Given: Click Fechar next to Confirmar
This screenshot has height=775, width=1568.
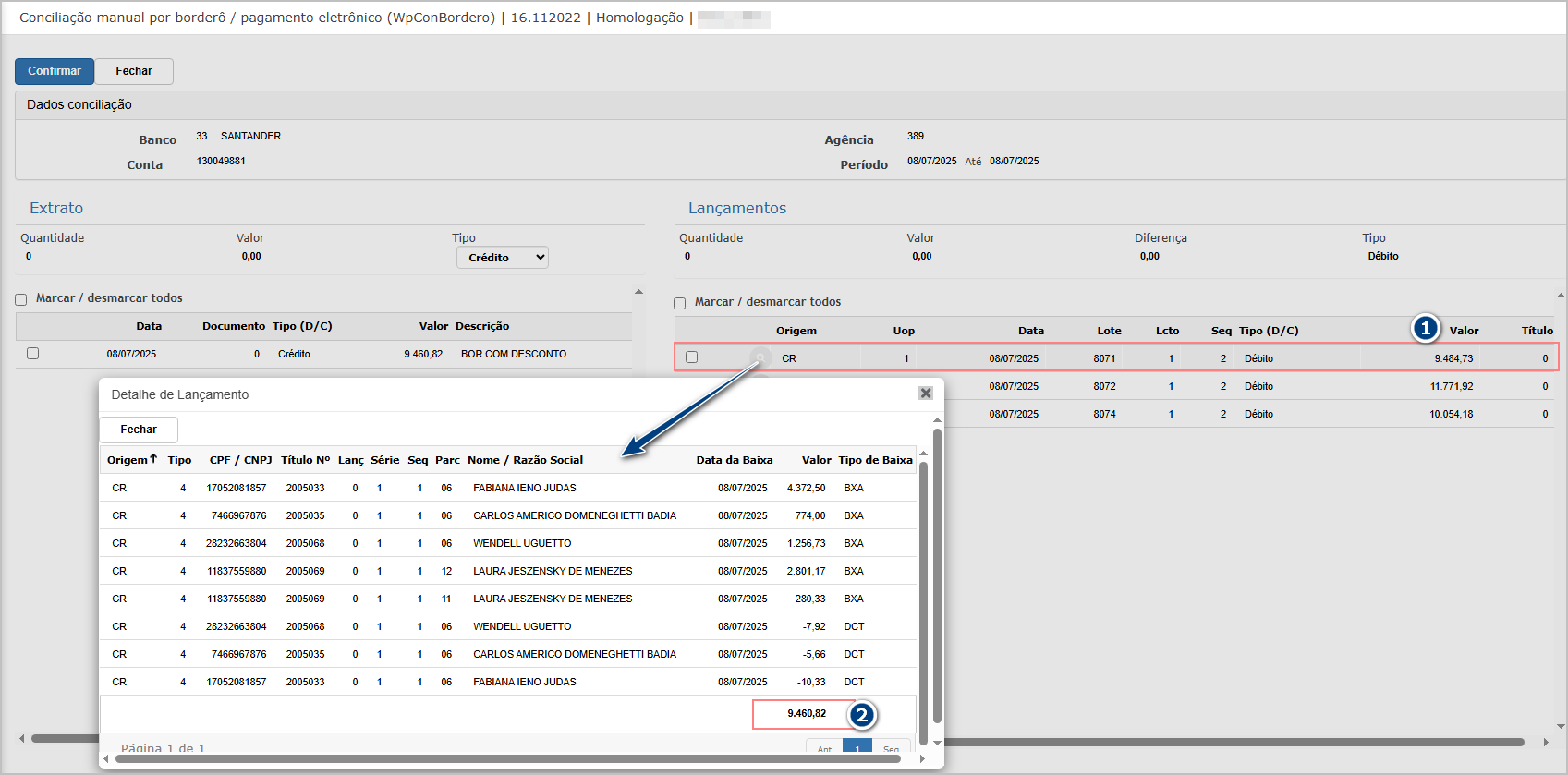Looking at the screenshot, I should coord(134,71).
